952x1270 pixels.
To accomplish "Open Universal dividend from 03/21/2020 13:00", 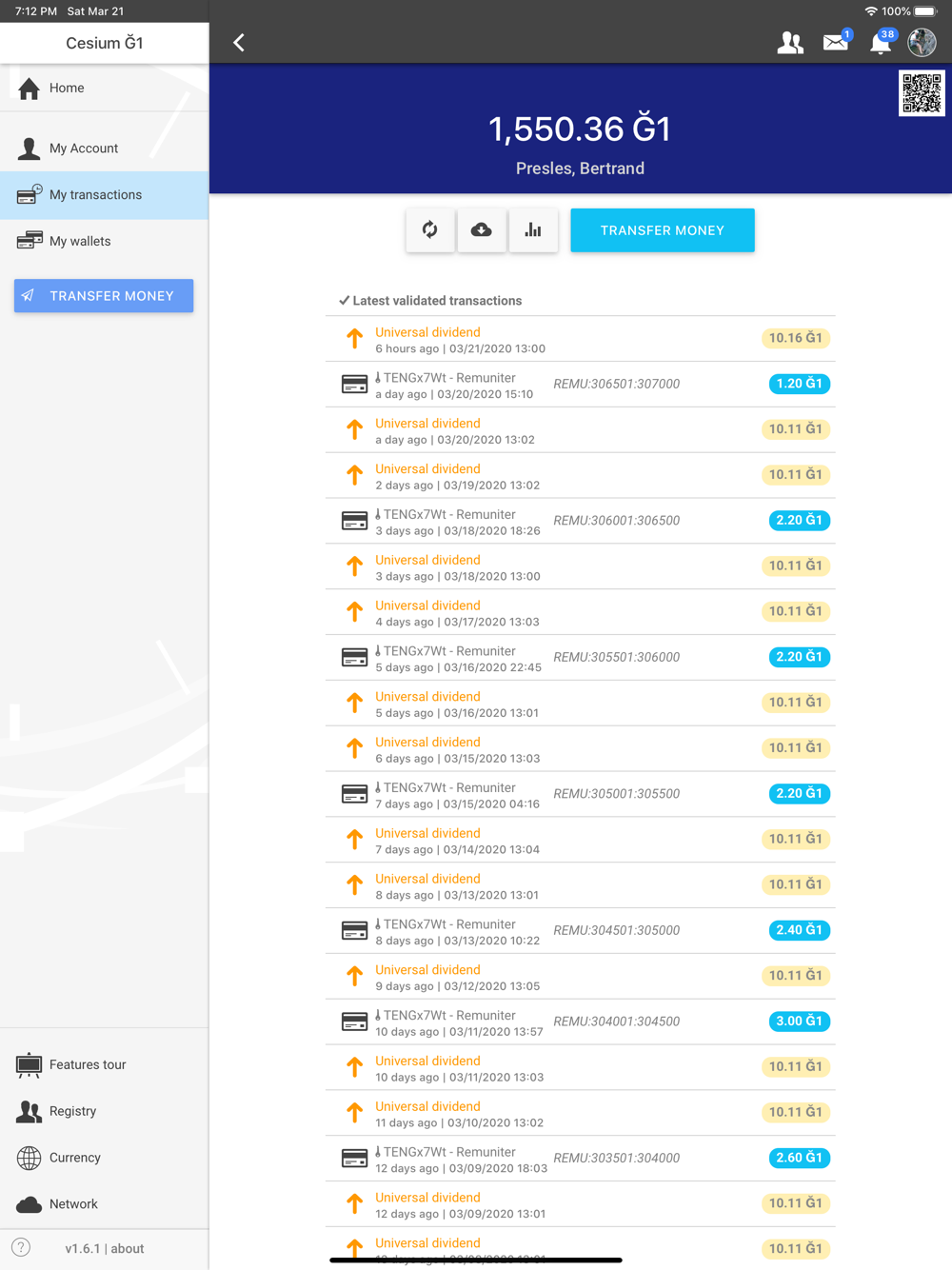I will click(x=581, y=339).
